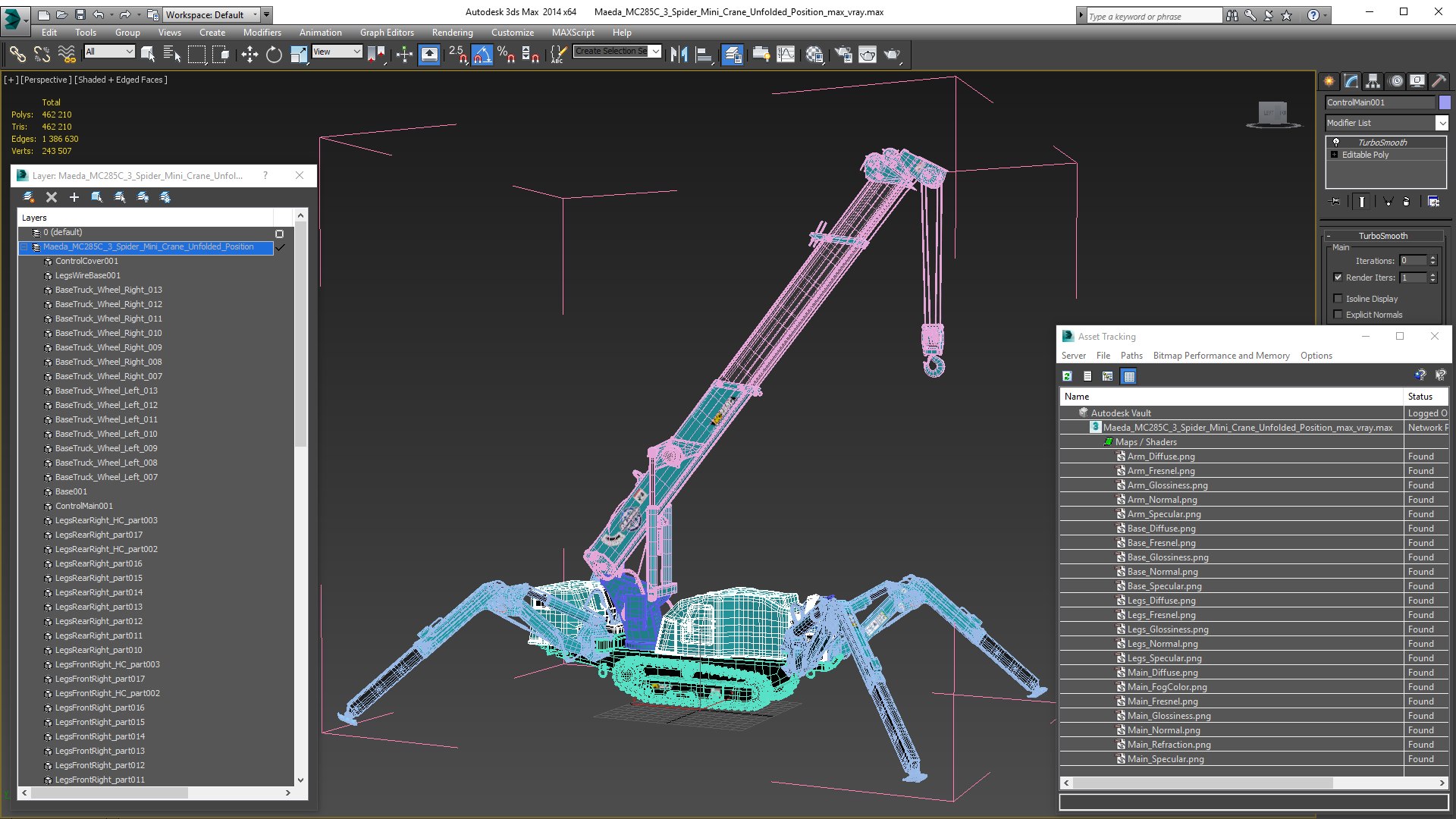Open the MAXScript menu
This screenshot has height=819, width=1456.
(x=573, y=33)
